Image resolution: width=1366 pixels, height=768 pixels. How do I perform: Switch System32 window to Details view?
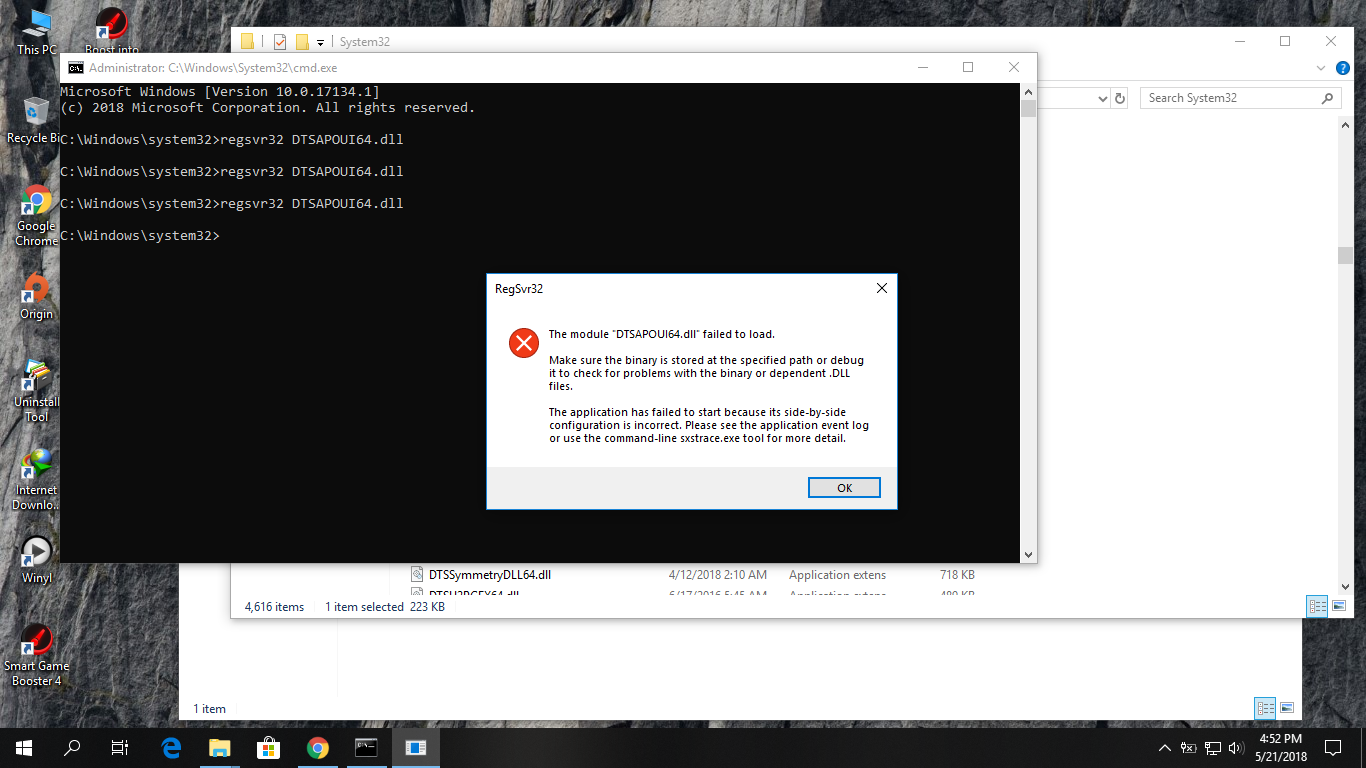1317,606
